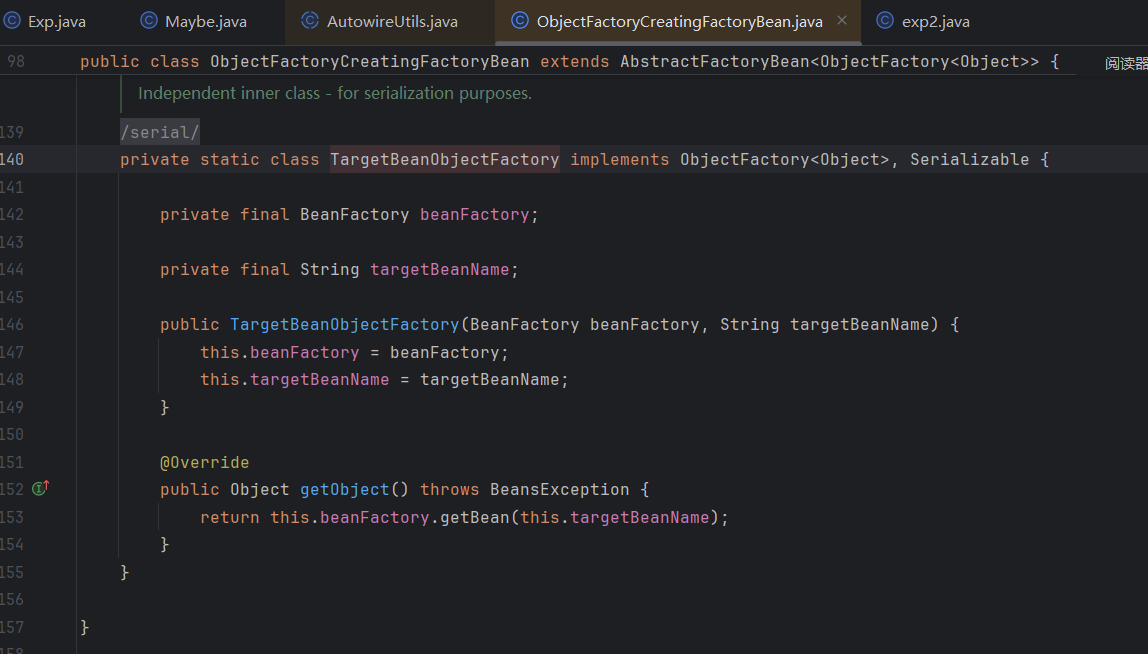Click the class icon on AutowireUtils.java tab
Image resolution: width=1148 pixels, height=654 pixels.
(310, 21)
